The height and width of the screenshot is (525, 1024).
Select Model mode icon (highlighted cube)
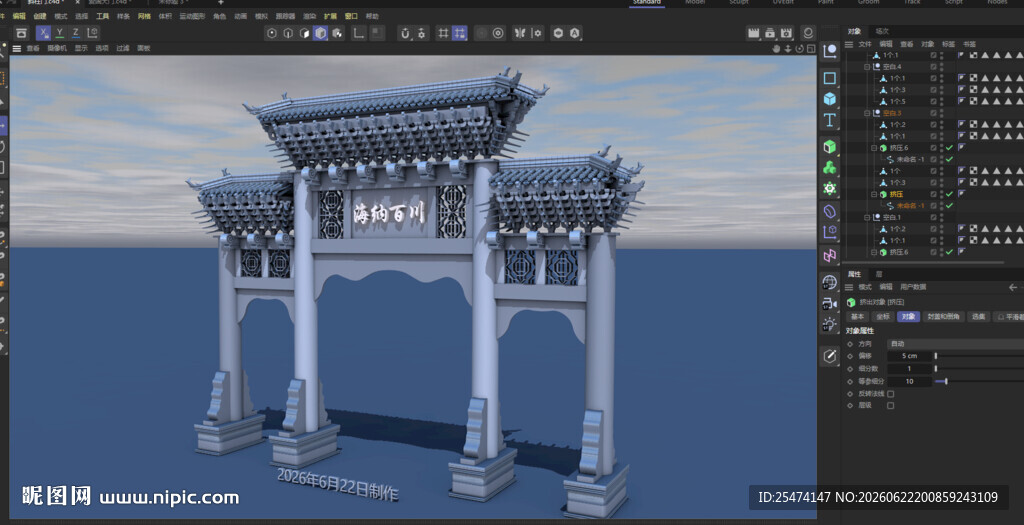click(x=321, y=33)
